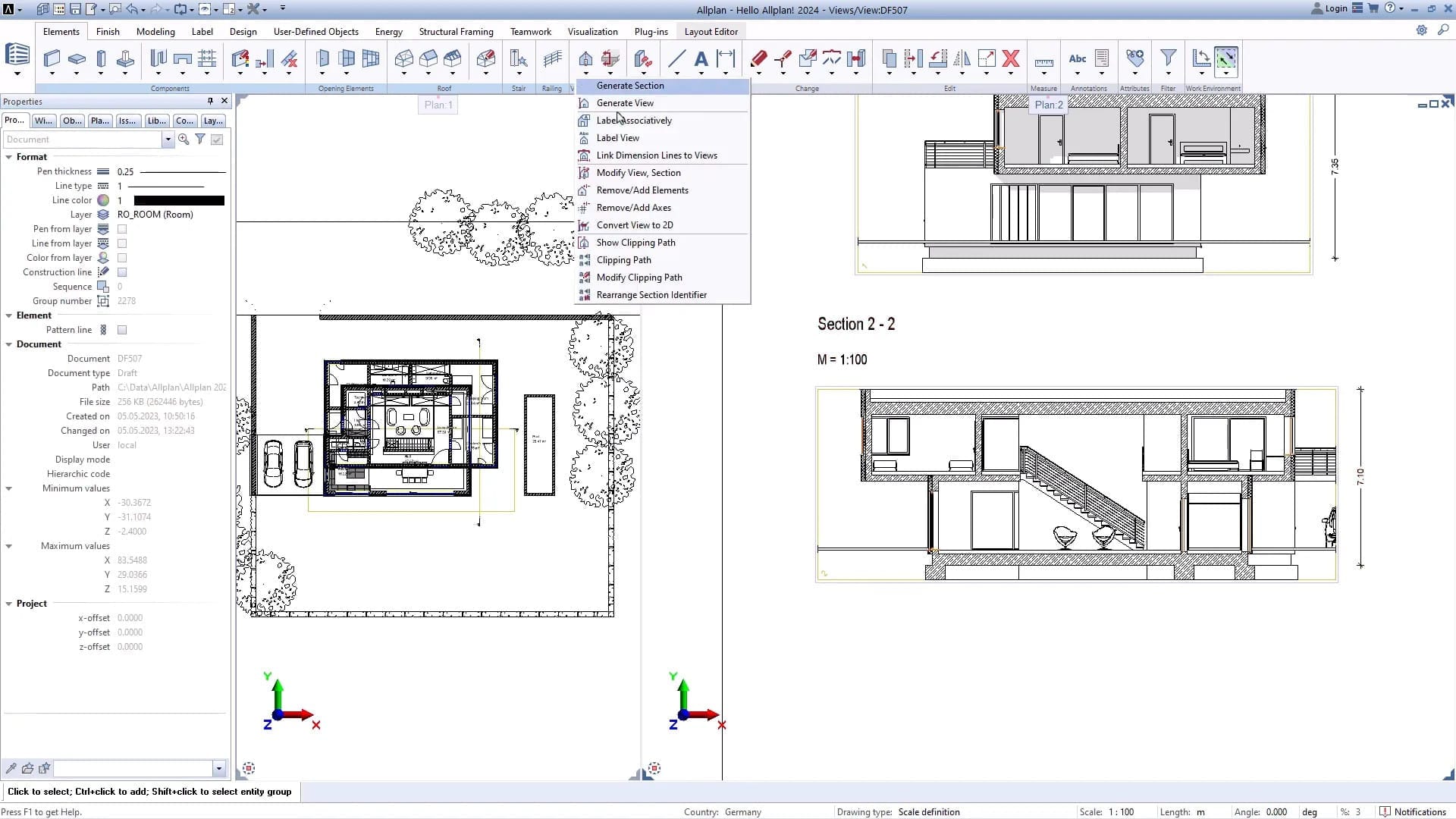The width and height of the screenshot is (1456, 819).
Task: Open the Structural Framing ribbon tab
Action: pyautogui.click(x=456, y=32)
